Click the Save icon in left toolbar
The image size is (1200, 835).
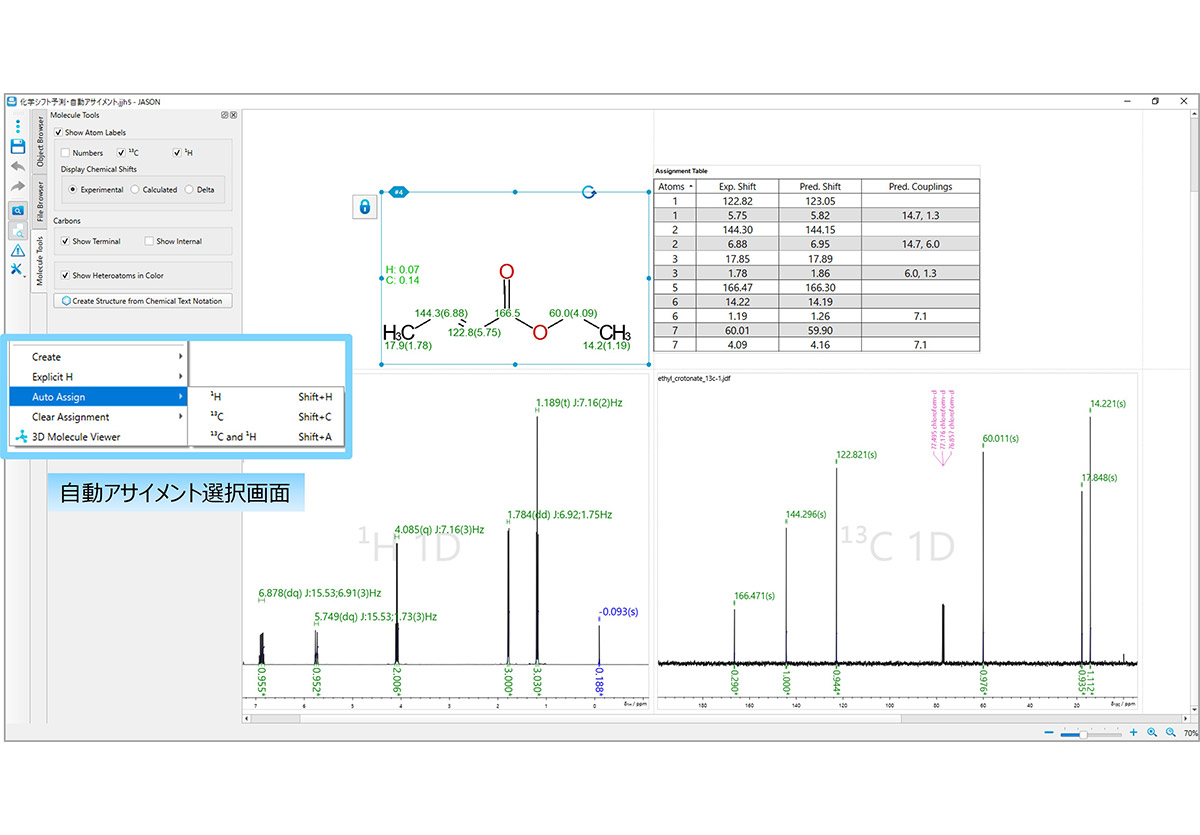click(x=17, y=146)
